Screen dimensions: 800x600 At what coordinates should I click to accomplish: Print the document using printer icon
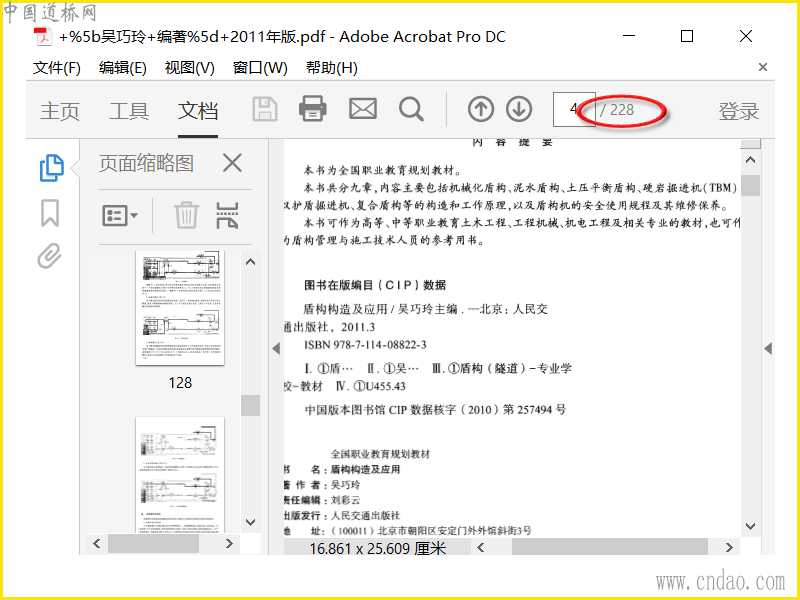coord(313,109)
